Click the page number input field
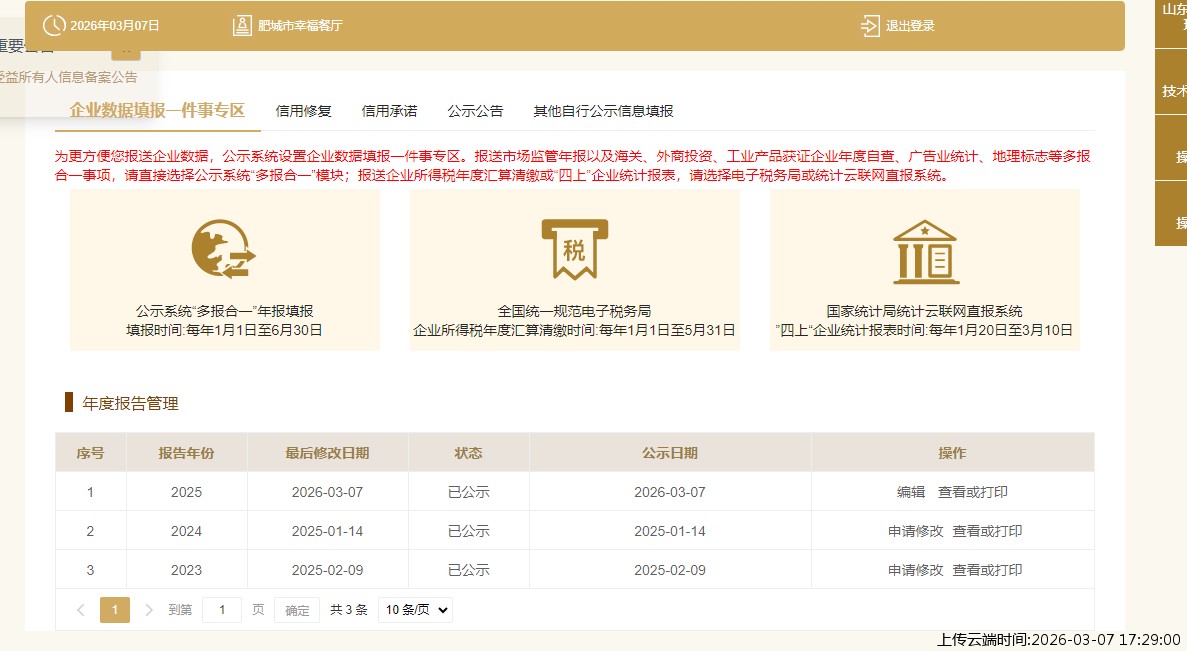This screenshot has width=1187, height=653. pyautogui.click(x=221, y=609)
